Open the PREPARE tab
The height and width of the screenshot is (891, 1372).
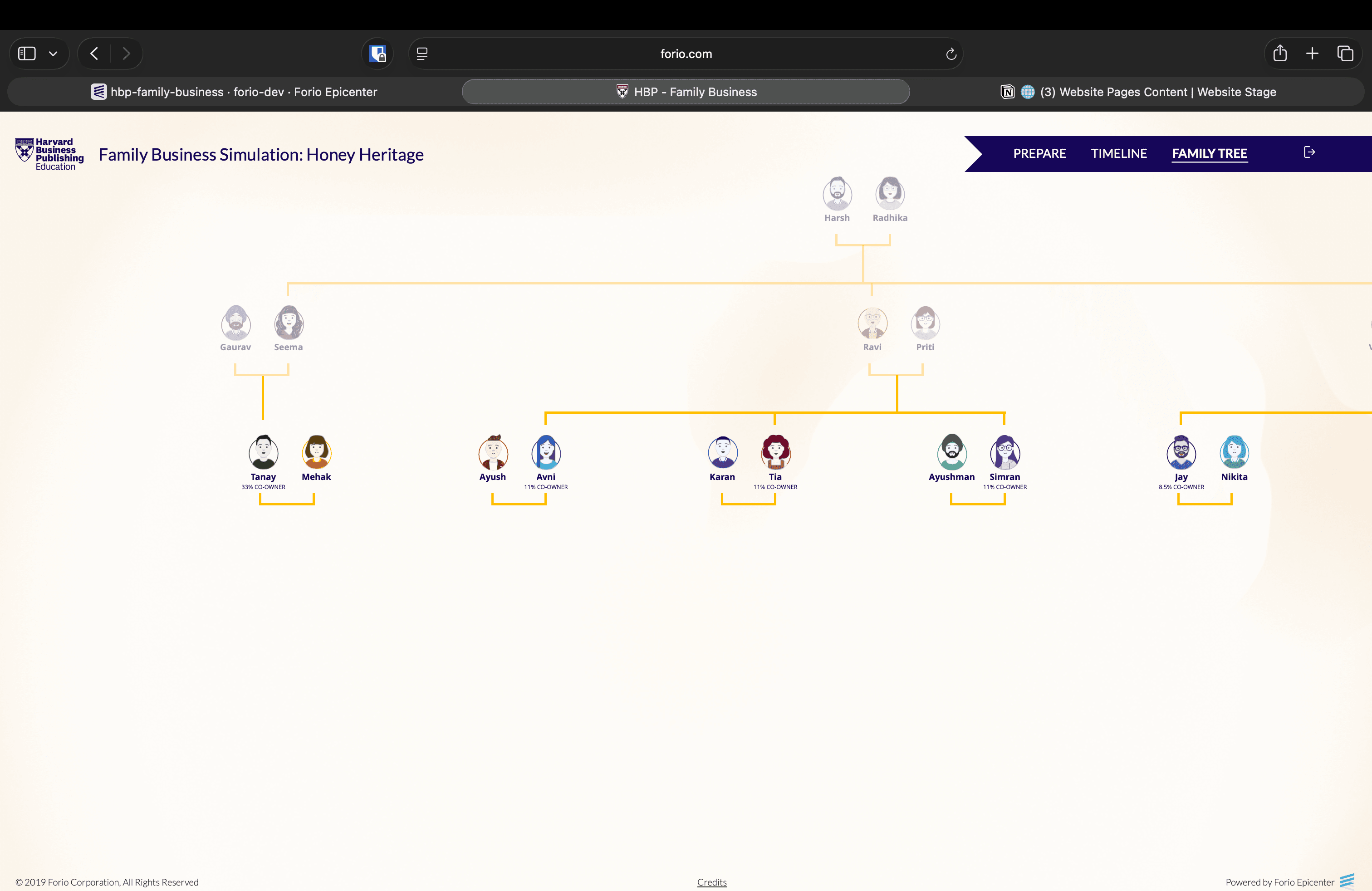(x=1039, y=153)
